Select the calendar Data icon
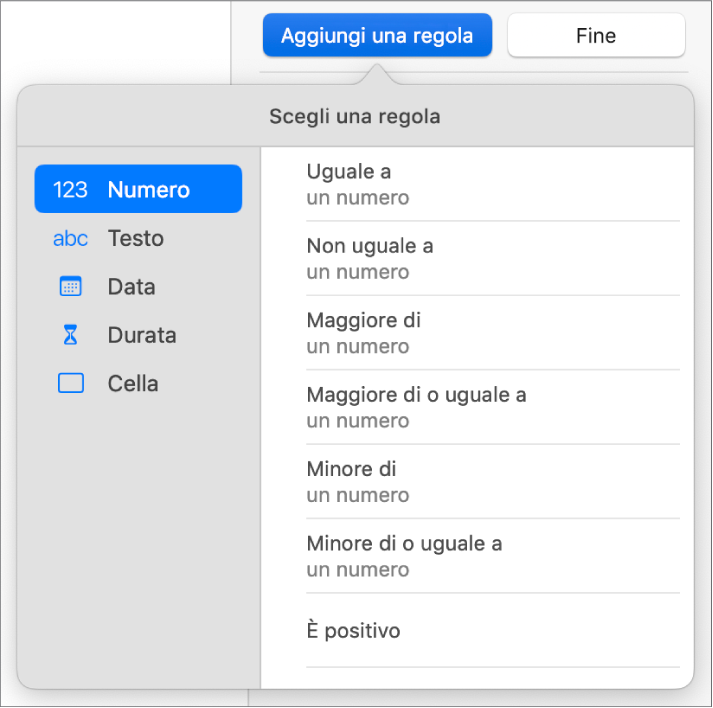The image size is (713, 708). coord(70,286)
